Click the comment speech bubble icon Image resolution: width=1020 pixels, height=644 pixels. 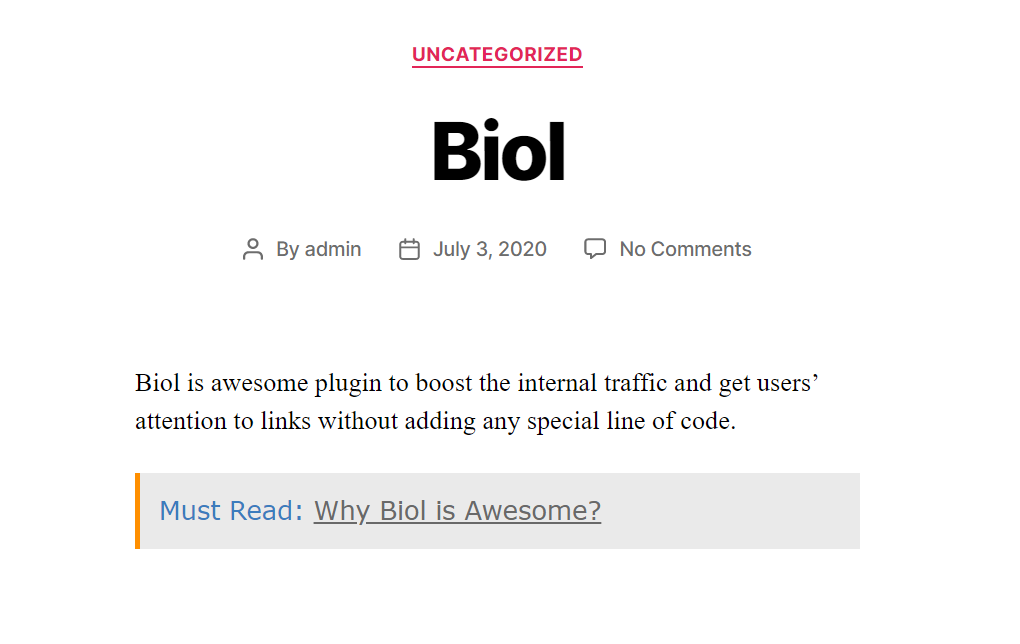[x=595, y=248]
